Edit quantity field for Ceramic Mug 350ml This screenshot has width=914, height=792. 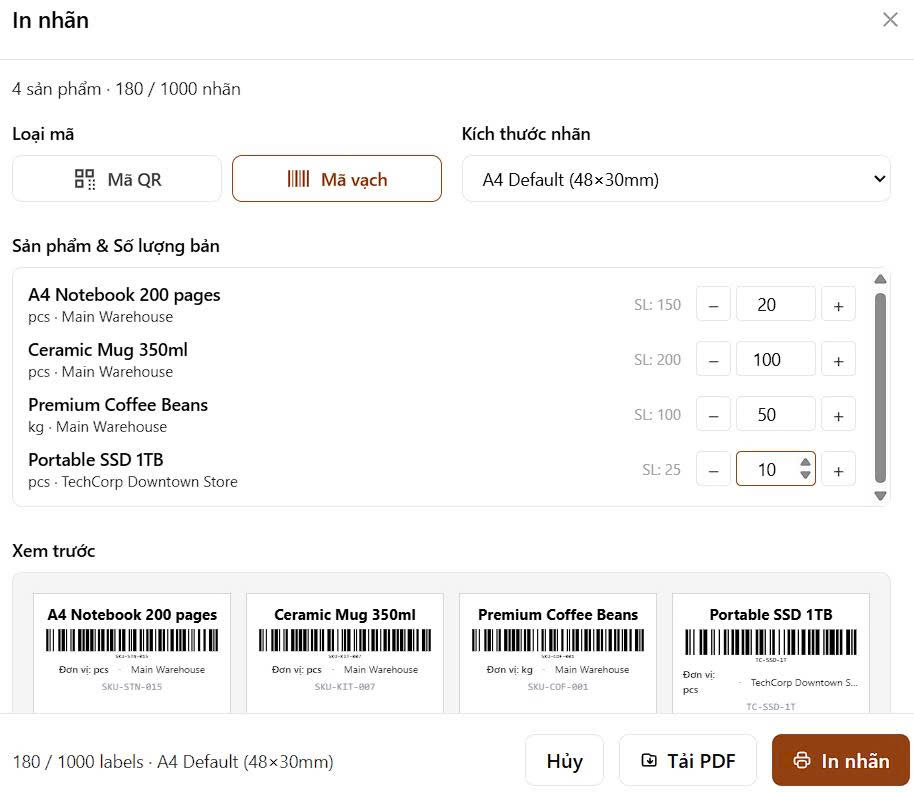(x=776, y=359)
